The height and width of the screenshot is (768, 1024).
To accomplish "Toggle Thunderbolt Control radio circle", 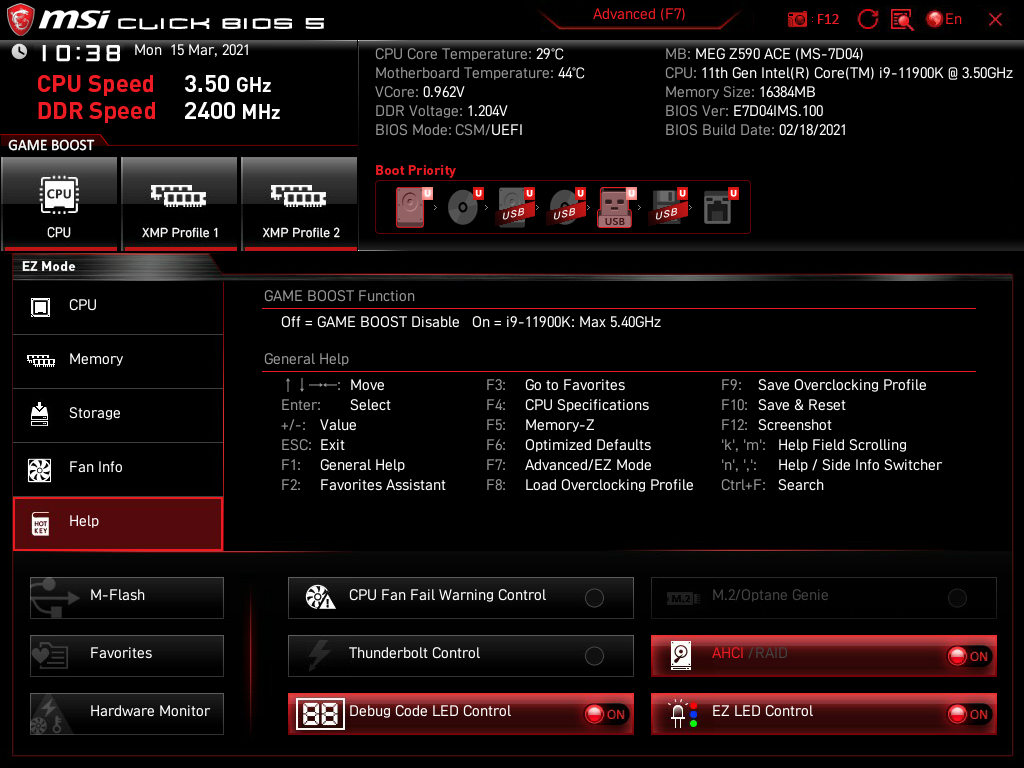I will coord(594,656).
